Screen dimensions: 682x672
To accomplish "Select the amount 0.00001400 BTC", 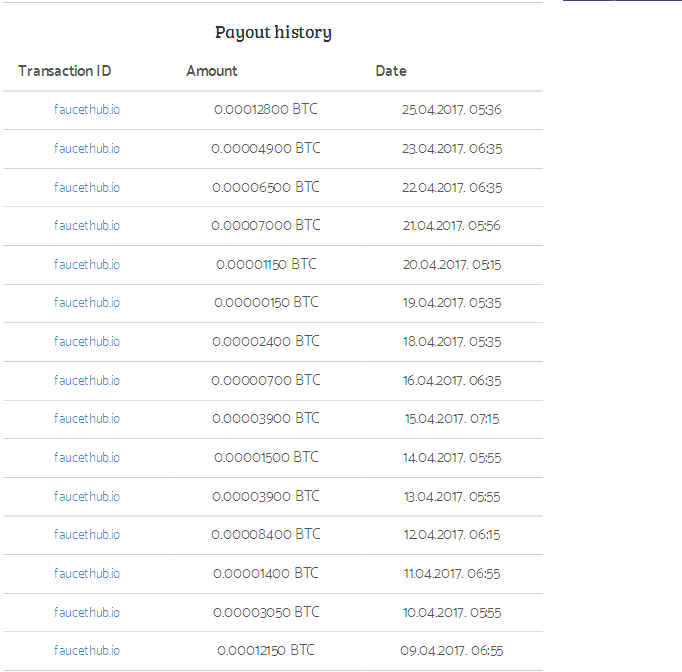I will click(266, 573).
